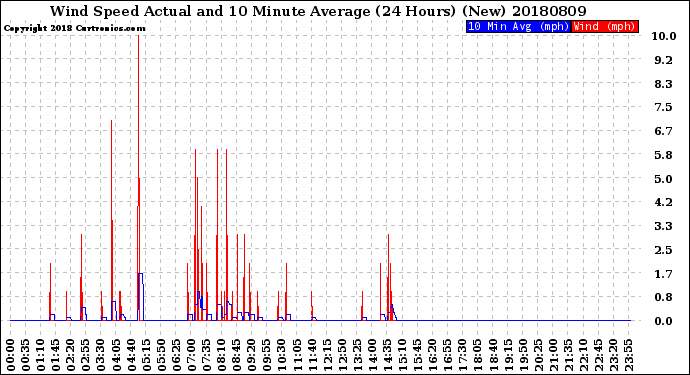Click the 07:00 time axis label
The height and width of the screenshot is (375, 690).
click(191, 355)
